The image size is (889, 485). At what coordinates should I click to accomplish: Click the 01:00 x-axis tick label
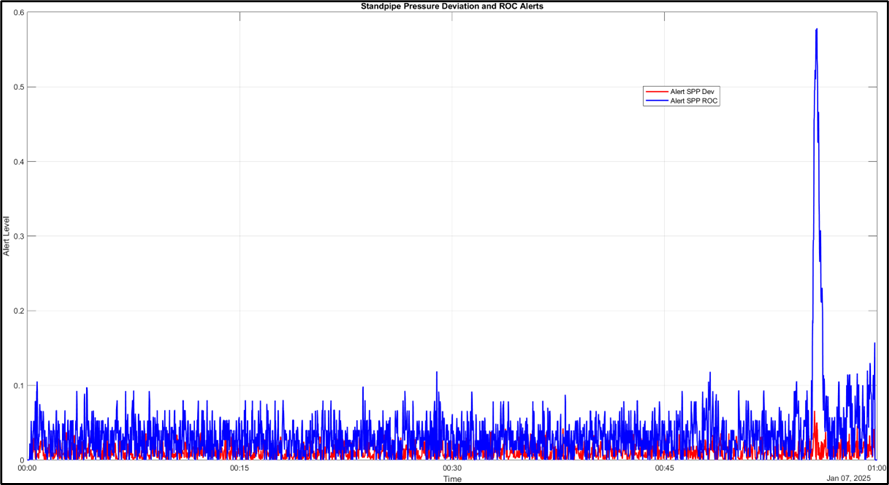pos(874,468)
